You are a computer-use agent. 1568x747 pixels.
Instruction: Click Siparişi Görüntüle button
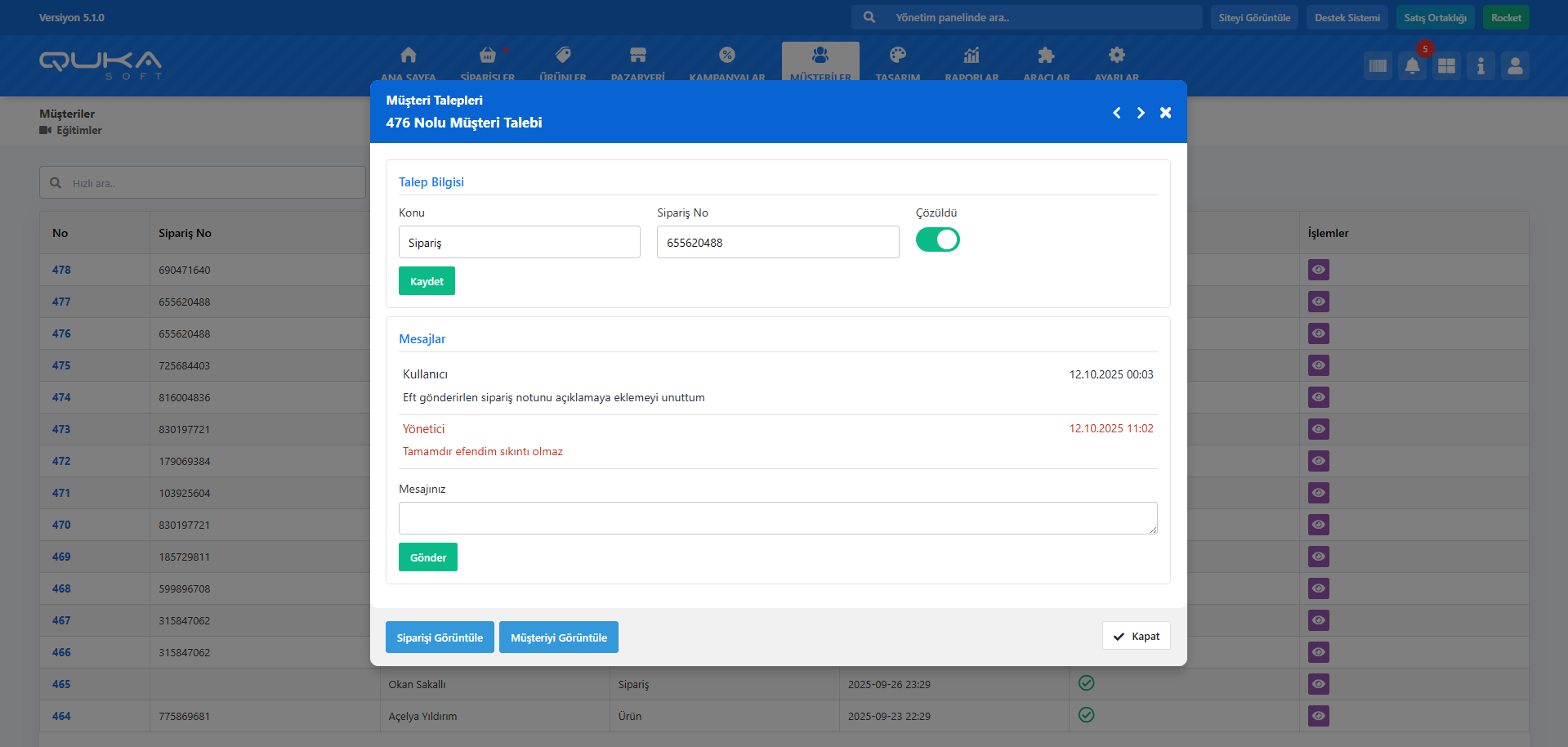pos(440,637)
